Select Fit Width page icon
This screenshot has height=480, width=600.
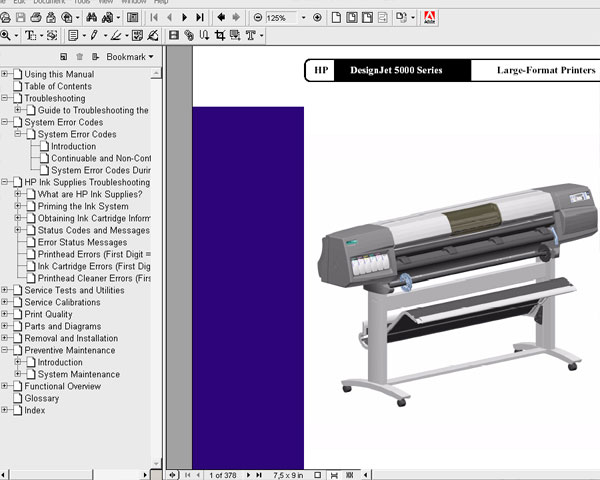(367, 18)
